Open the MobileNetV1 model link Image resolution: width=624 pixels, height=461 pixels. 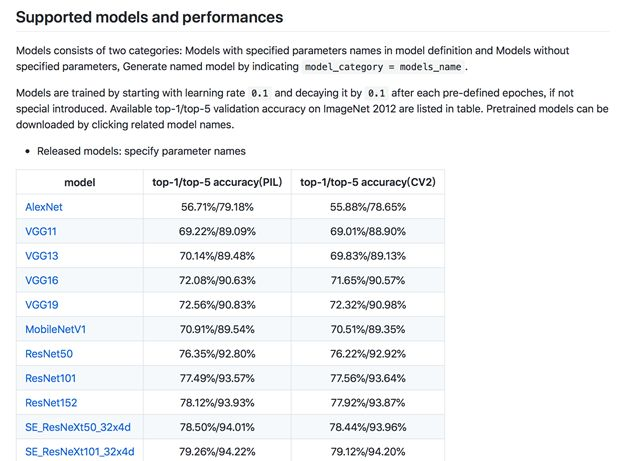(x=55, y=329)
